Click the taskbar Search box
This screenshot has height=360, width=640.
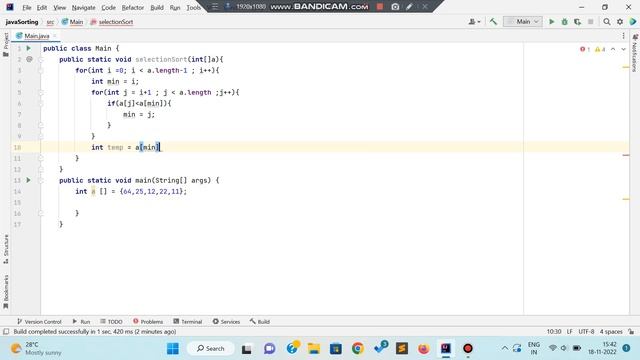tap(211, 349)
